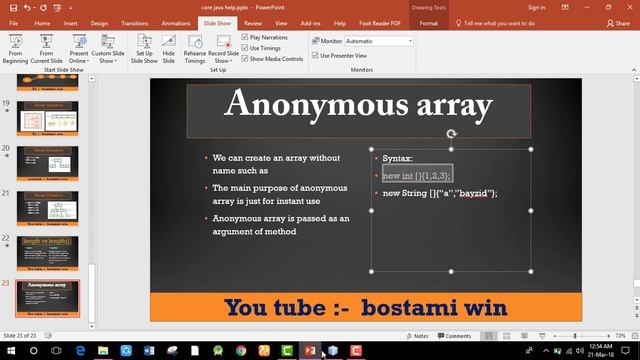The width and height of the screenshot is (640, 360).
Task: Switch to the Insert tab
Action: coord(70,23)
